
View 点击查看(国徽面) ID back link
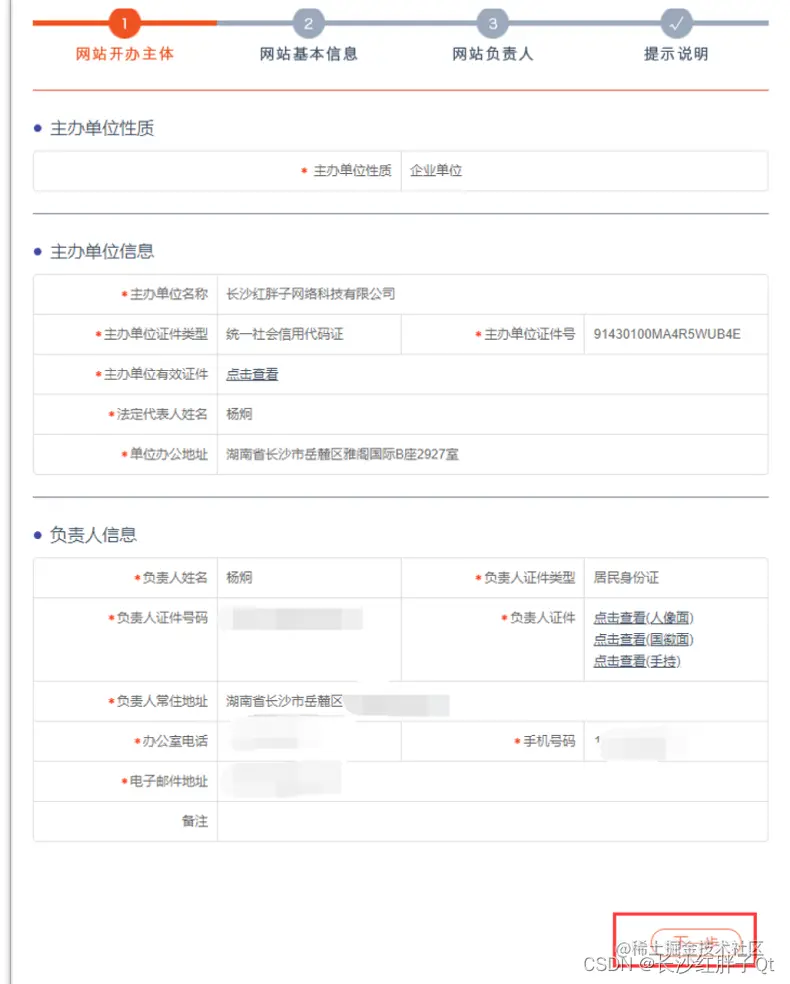(x=643, y=639)
